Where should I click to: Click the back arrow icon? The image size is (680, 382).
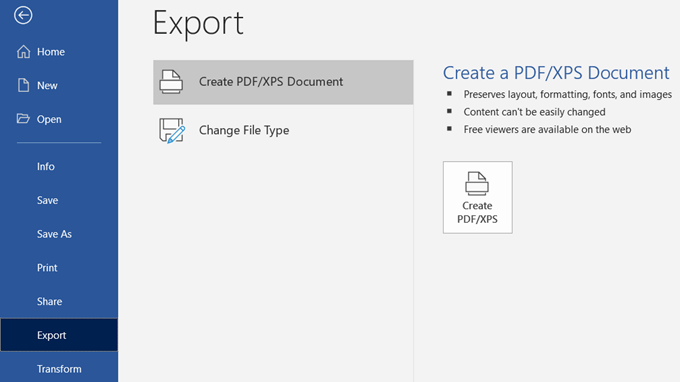(23, 15)
